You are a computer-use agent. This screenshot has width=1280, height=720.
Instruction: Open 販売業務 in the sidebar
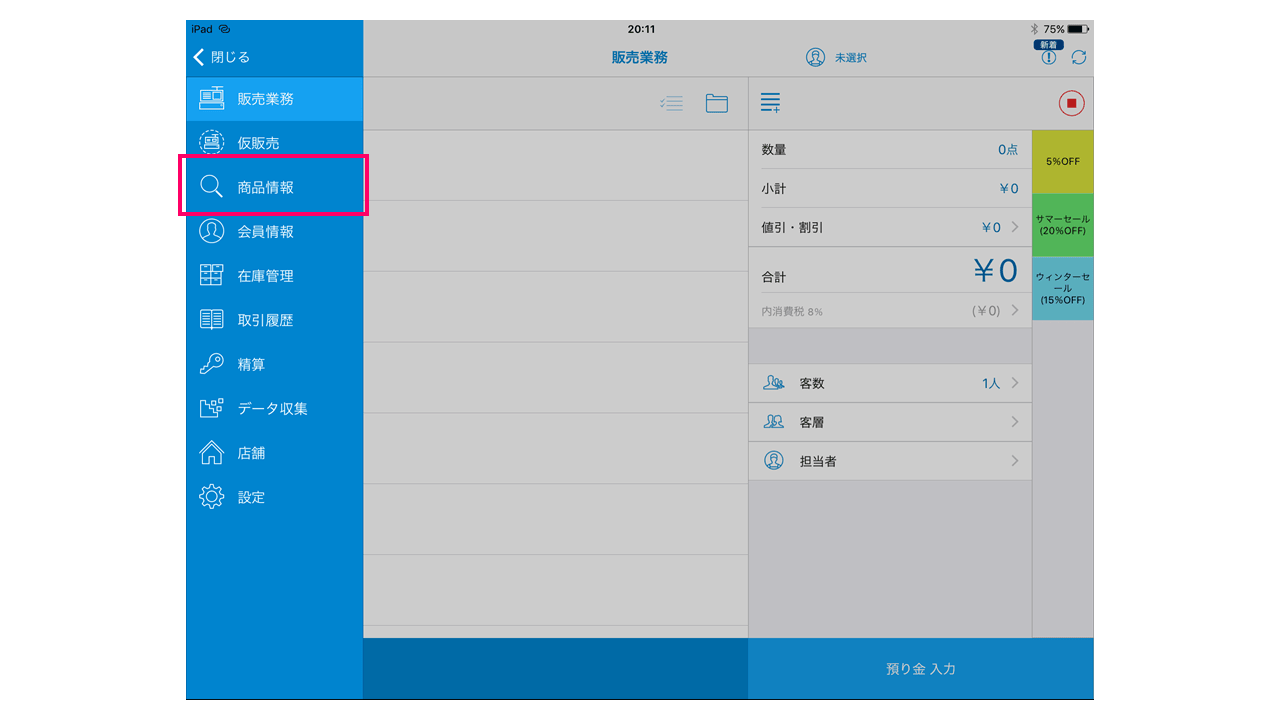pos(274,99)
